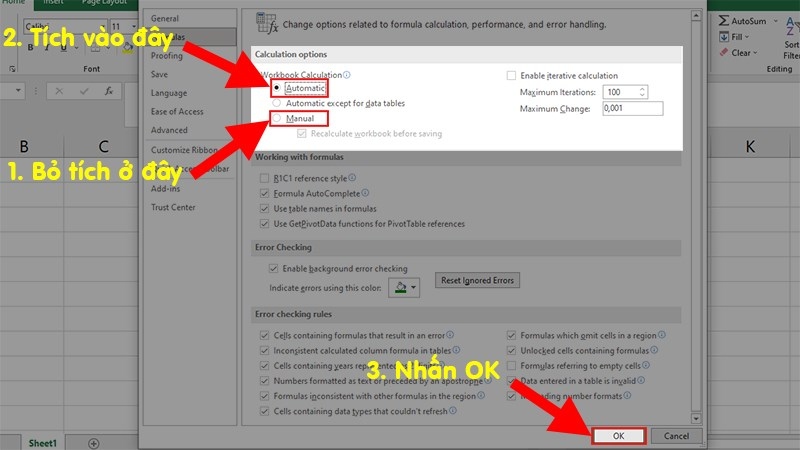Toggle Formula AutoComplete checkbox
800x450 pixels.
click(x=265, y=193)
